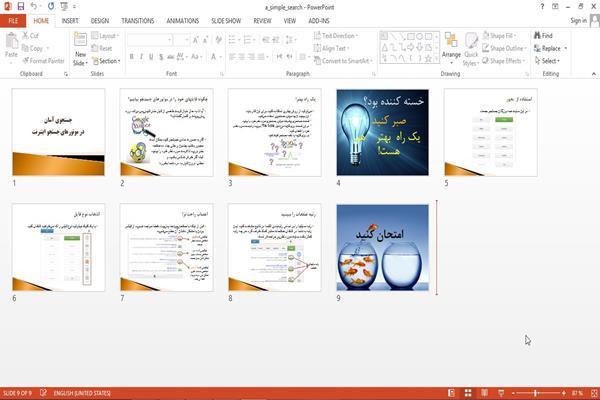Click Format Painter in Clipboard group
This screenshot has height=400, width=600.
click(x=43, y=61)
